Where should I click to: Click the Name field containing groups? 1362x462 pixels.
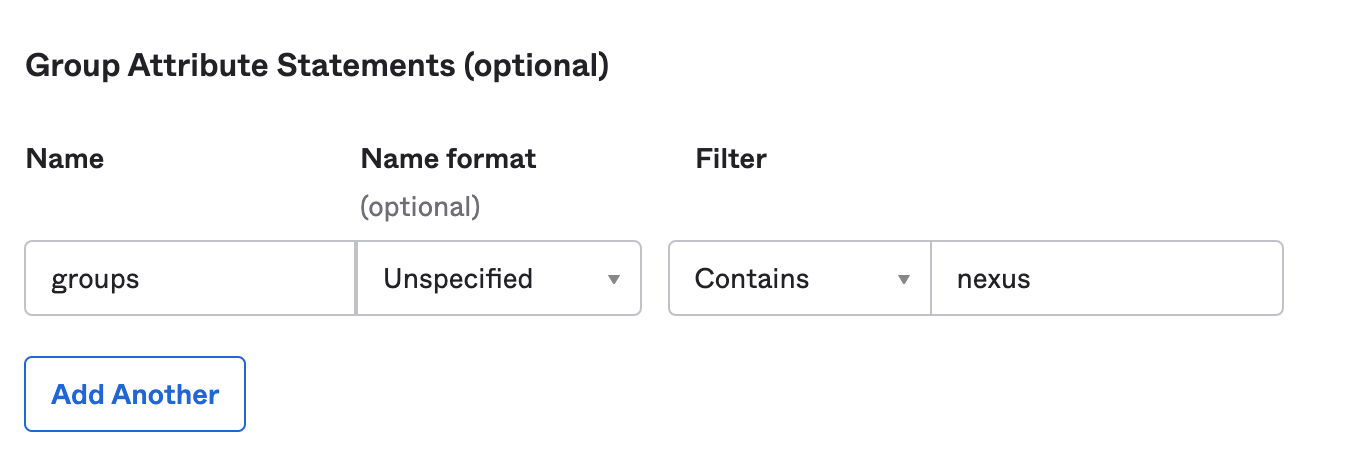point(190,278)
